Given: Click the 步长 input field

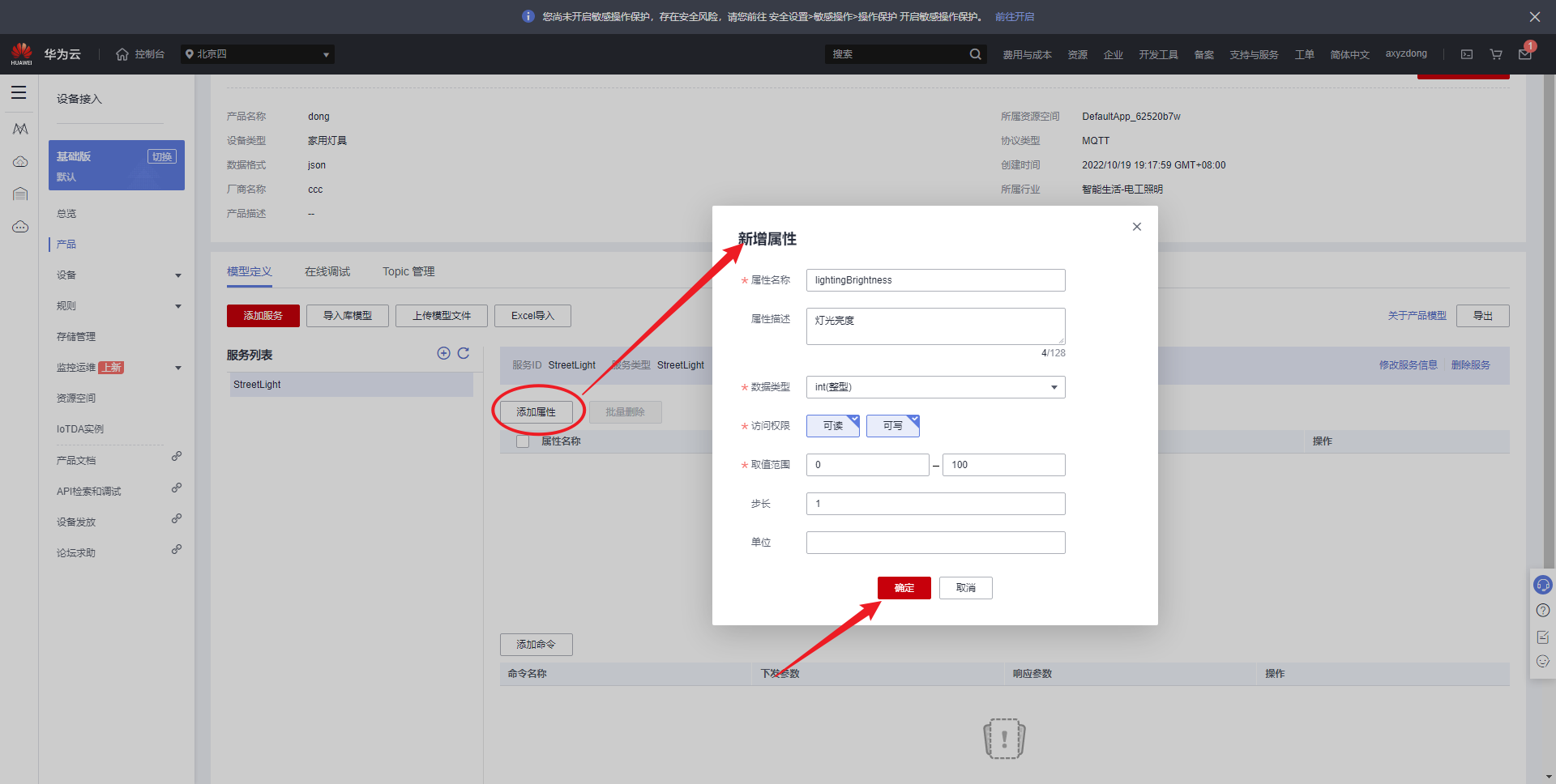Looking at the screenshot, I should [x=936, y=504].
